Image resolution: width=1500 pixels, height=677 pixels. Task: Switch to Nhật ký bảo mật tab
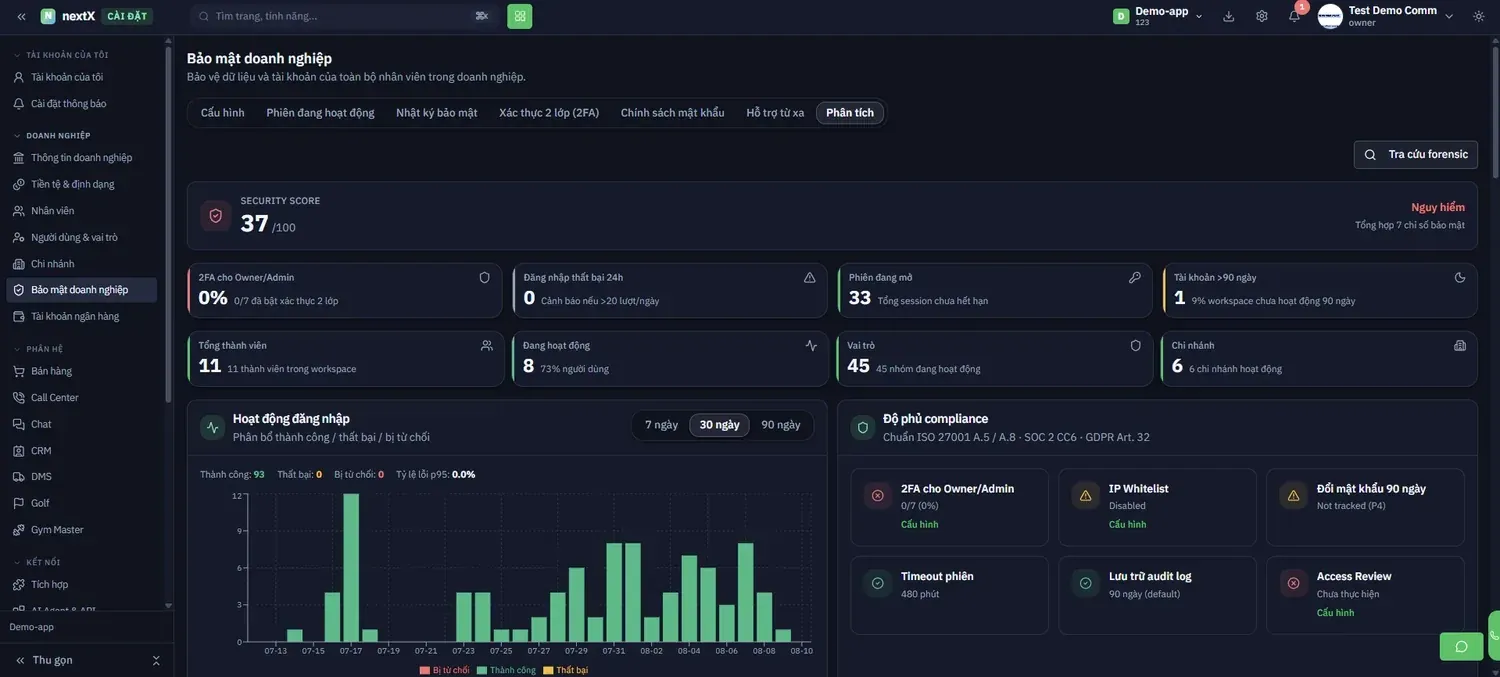pyautogui.click(x=437, y=113)
